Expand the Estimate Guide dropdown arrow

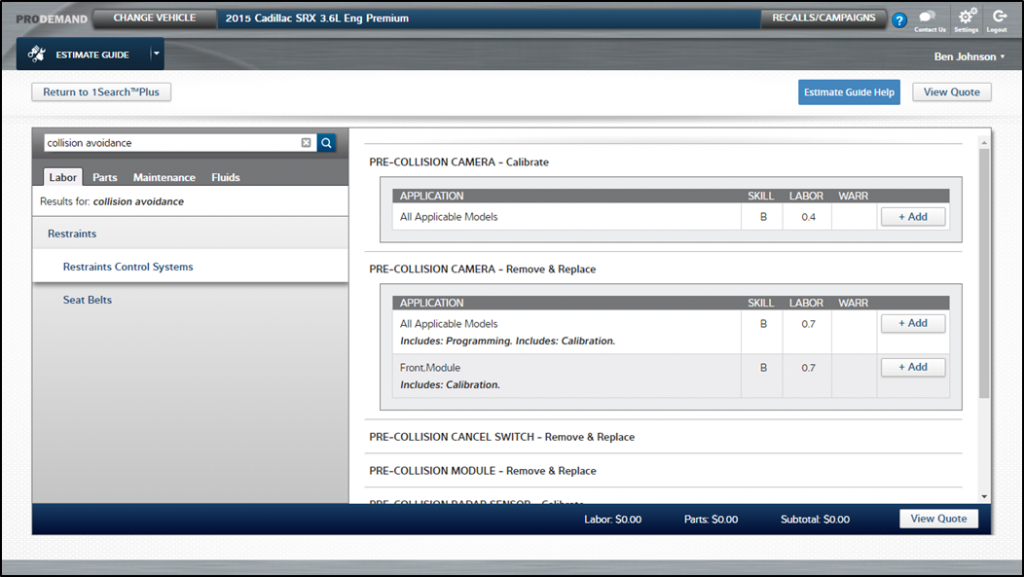tap(155, 54)
